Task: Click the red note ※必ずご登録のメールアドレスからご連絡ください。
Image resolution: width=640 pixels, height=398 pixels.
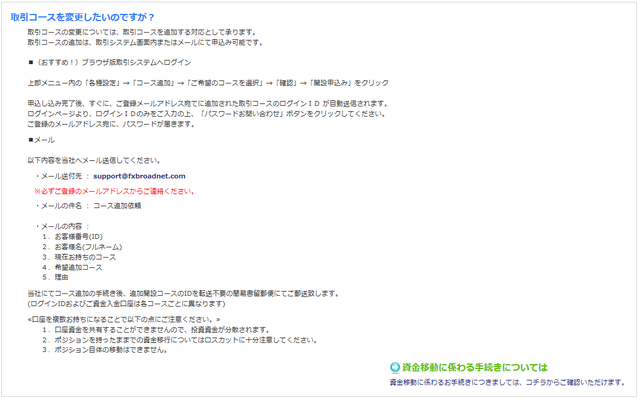Action: click(x=115, y=191)
